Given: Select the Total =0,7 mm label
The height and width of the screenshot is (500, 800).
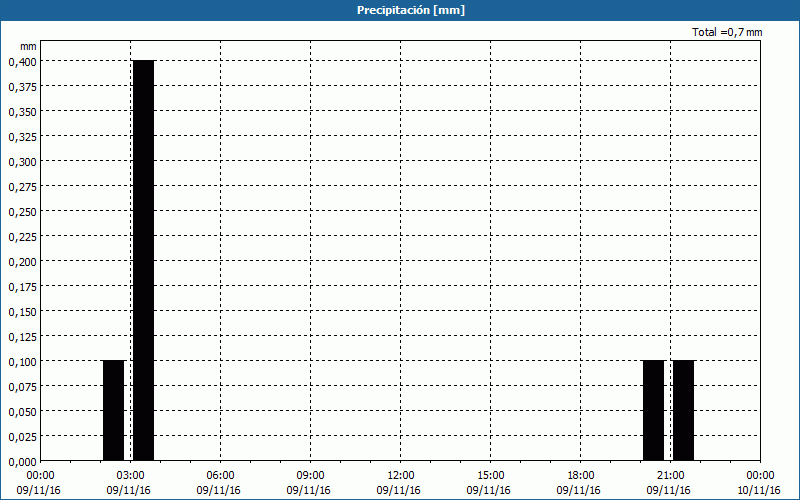Looking at the screenshot, I should click(727, 32).
